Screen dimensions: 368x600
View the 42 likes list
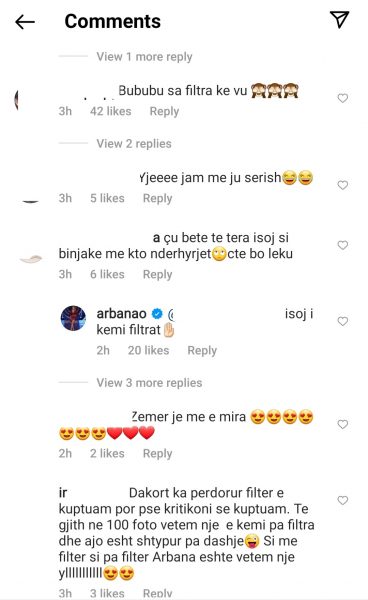tap(111, 111)
